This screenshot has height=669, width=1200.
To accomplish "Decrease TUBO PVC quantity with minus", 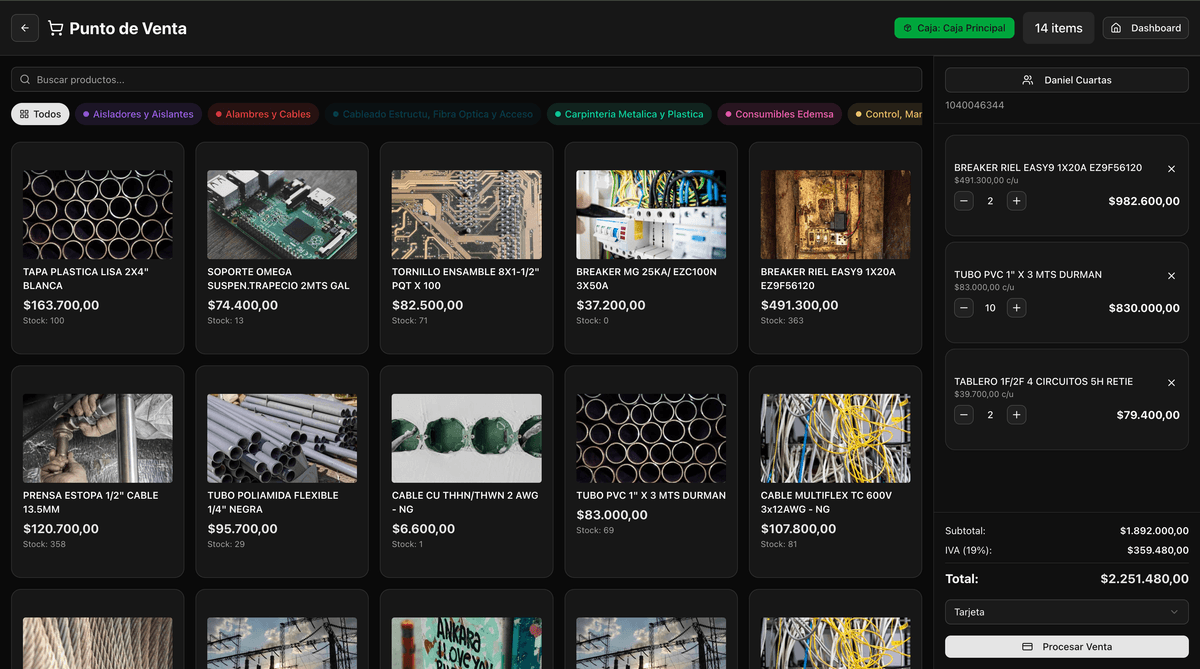I will coord(964,308).
